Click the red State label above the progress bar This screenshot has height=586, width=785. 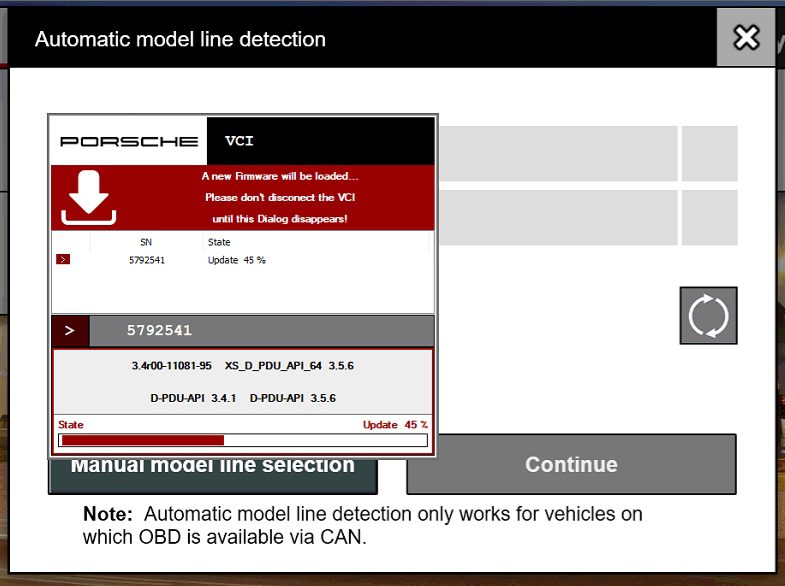tap(71, 425)
